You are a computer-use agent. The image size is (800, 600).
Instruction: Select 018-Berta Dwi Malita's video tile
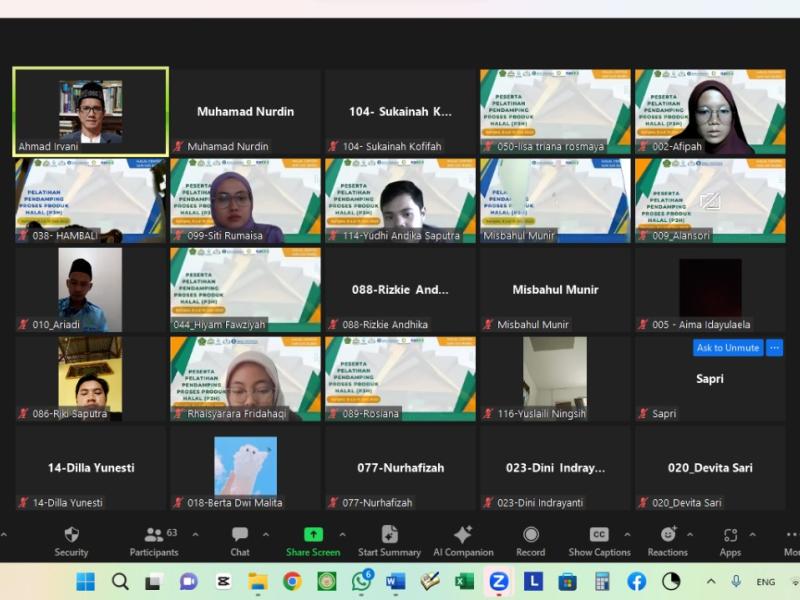pyautogui.click(x=245, y=467)
